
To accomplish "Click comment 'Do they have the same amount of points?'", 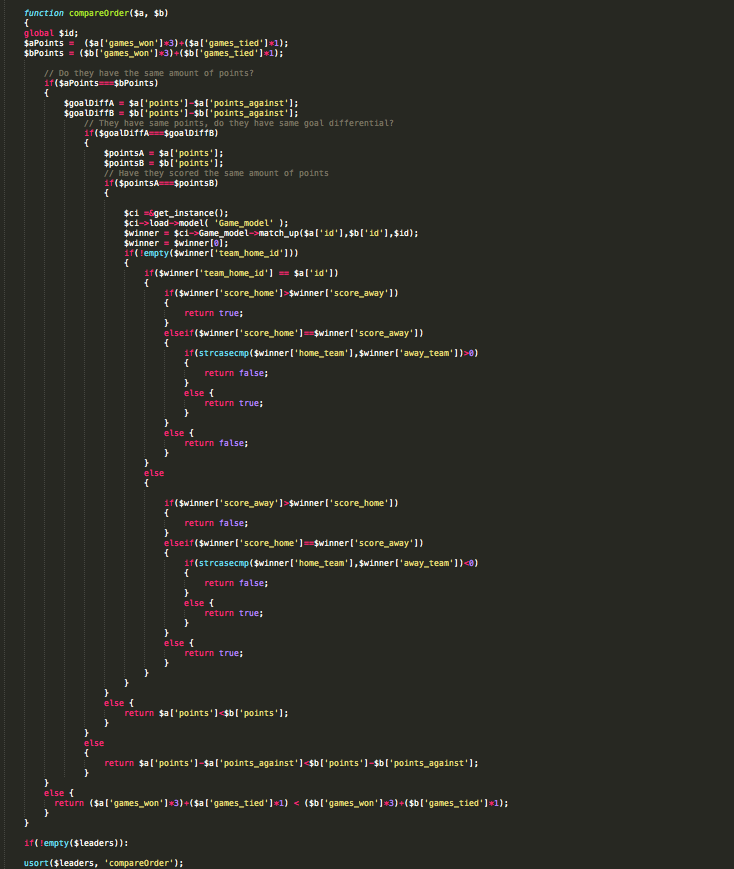I will [x=149, y=73].
